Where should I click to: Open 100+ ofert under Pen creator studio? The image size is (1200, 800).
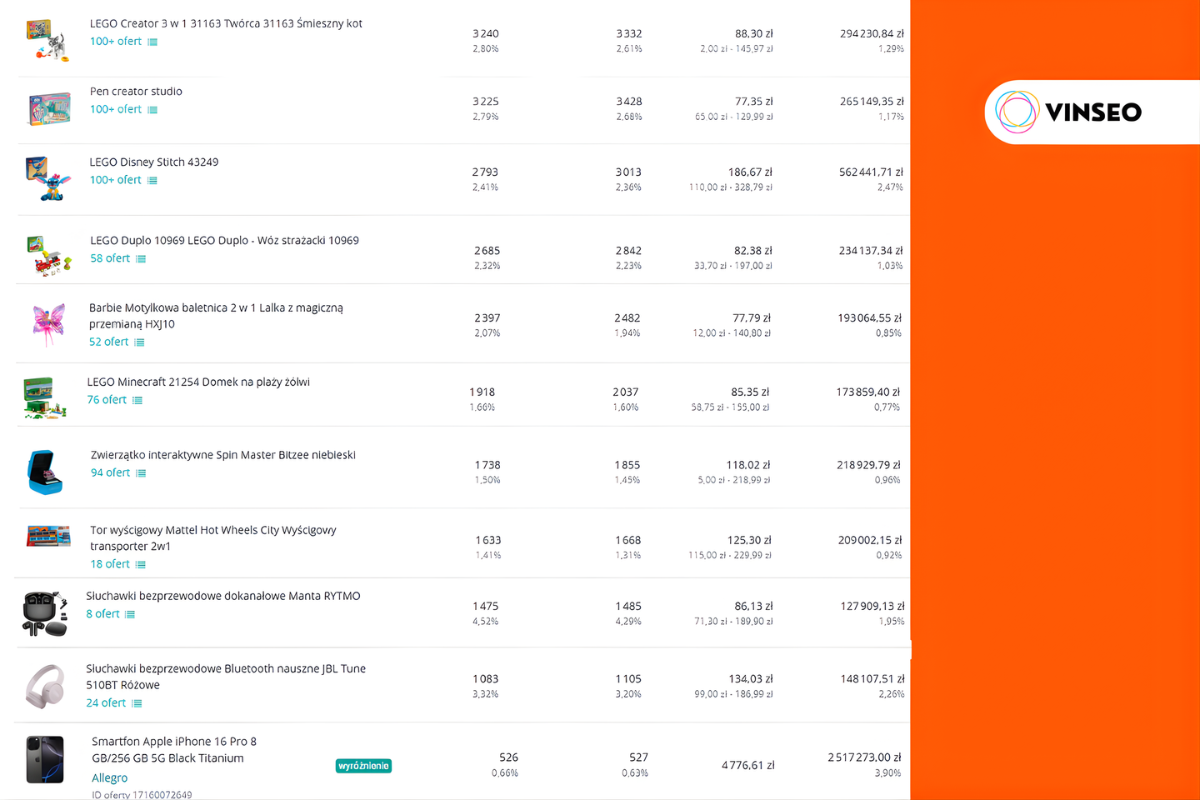coord(116,109)
